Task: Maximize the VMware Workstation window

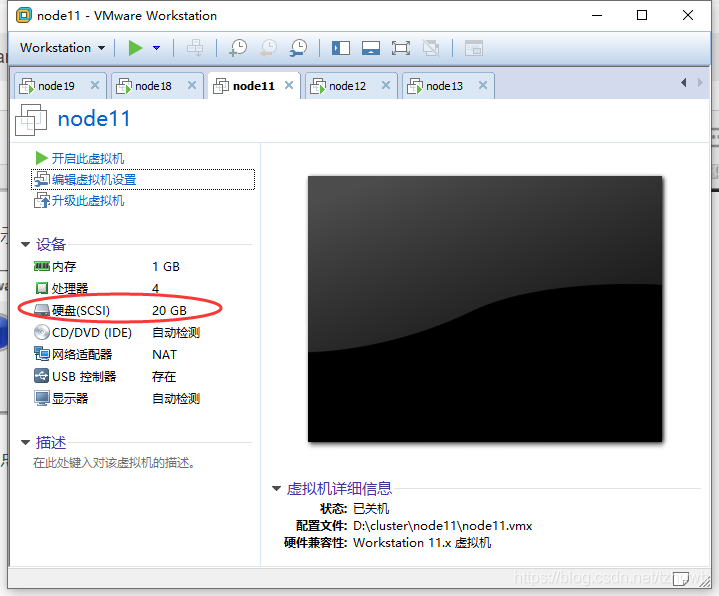Action: tap(642, 15)
